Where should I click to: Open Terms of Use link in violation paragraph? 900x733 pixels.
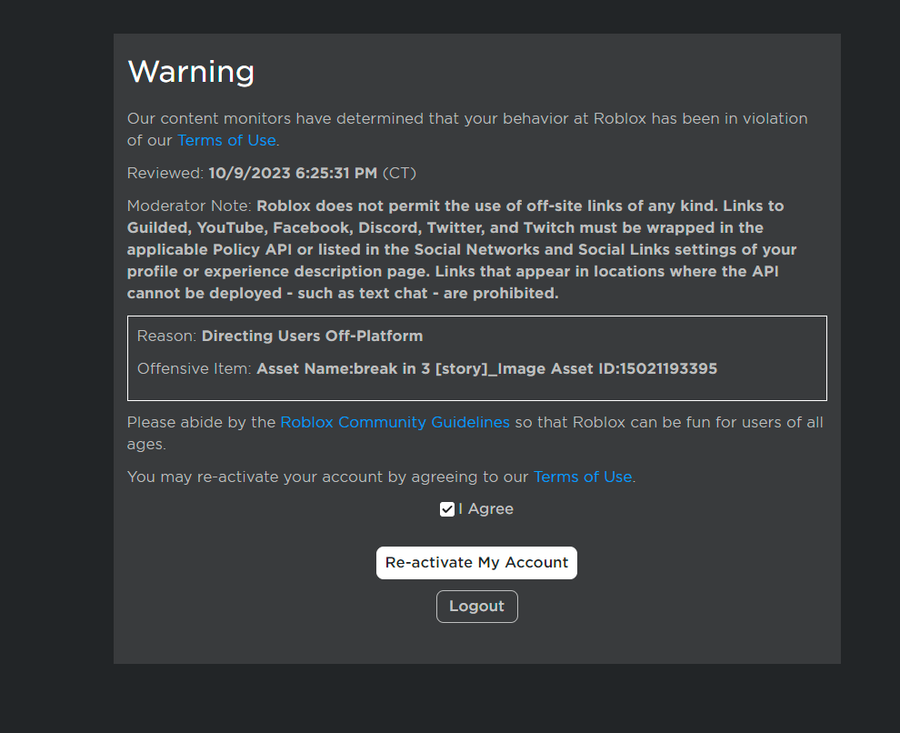227,141
